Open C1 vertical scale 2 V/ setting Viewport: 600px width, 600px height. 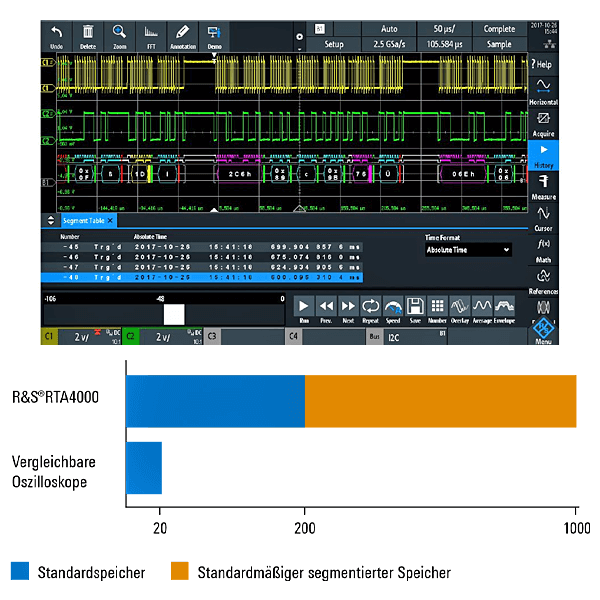coord(82,337)
